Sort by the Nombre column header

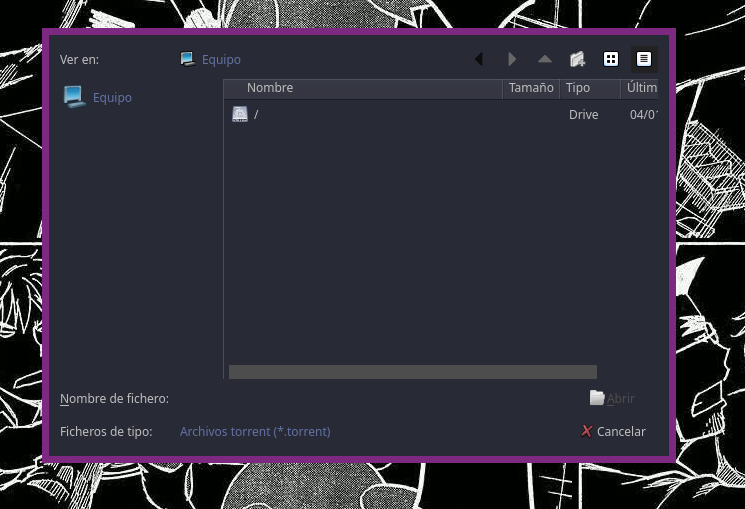363,88
